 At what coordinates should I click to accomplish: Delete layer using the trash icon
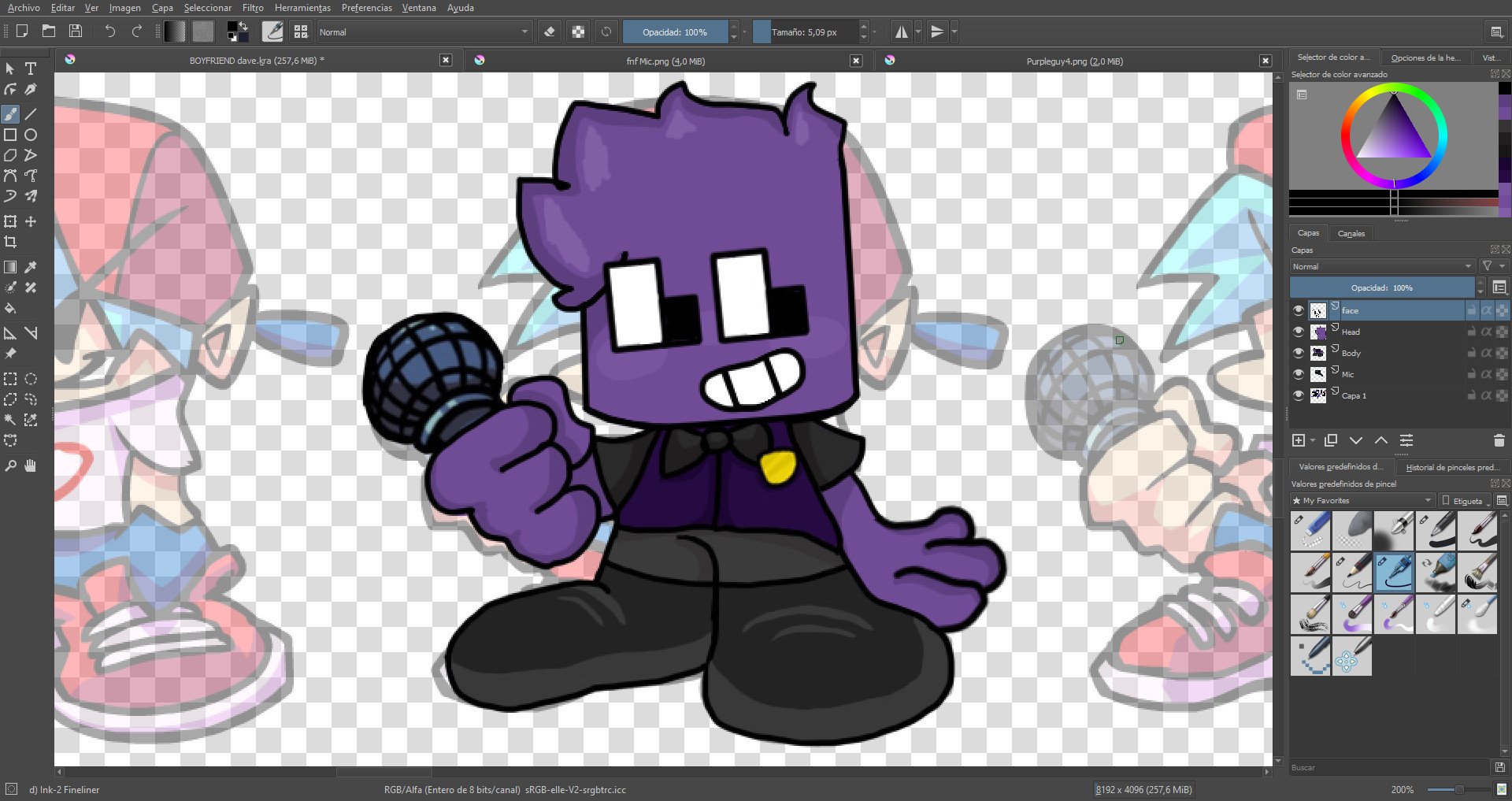pos(1499,440)
